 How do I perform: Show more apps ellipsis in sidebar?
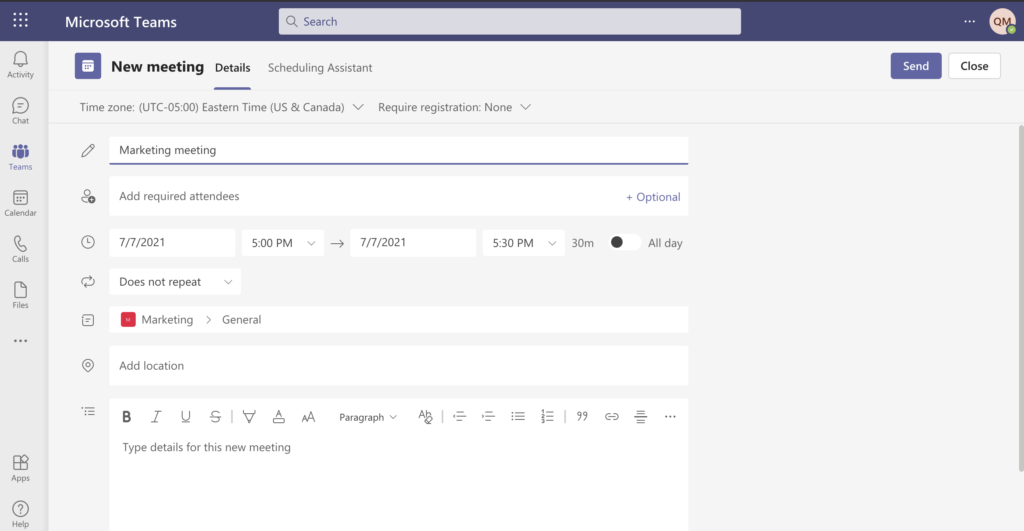click(20, 341)
